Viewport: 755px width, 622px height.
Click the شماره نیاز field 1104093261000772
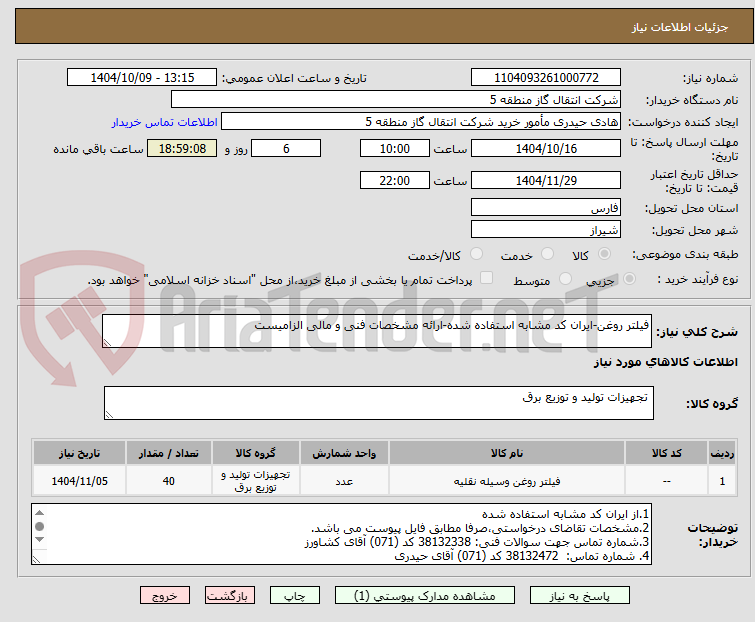point(546,78)
